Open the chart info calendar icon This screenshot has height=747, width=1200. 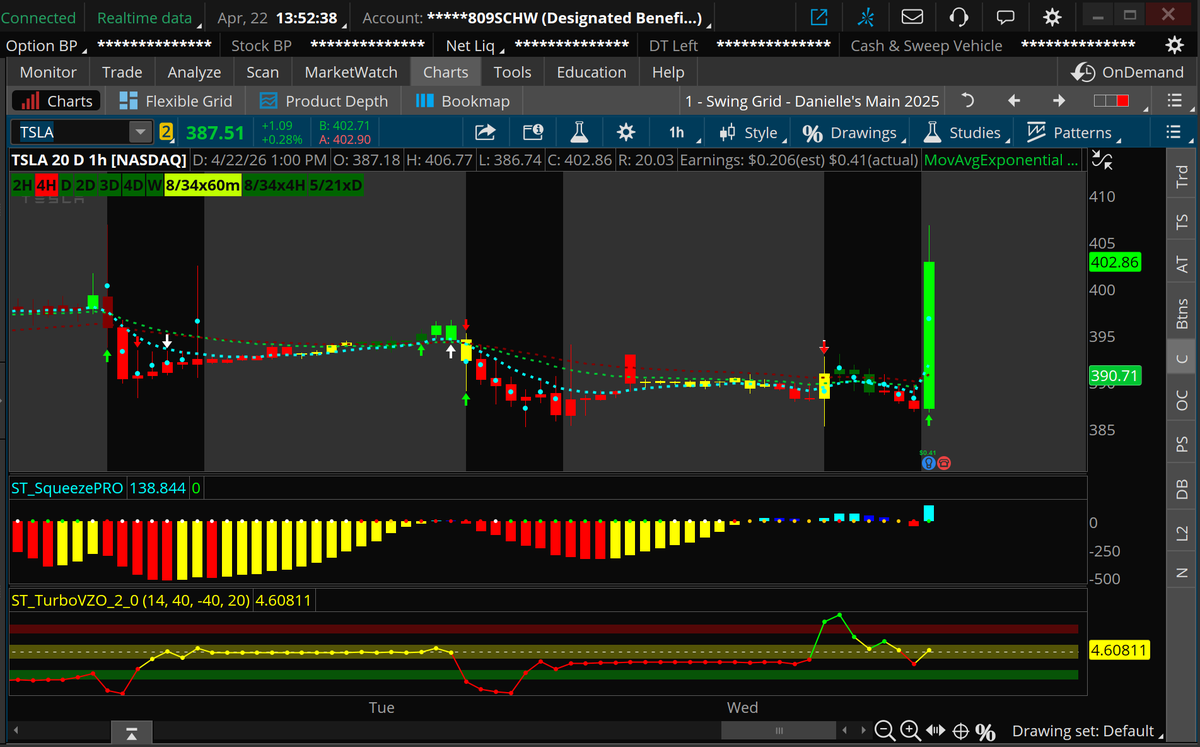533,132
